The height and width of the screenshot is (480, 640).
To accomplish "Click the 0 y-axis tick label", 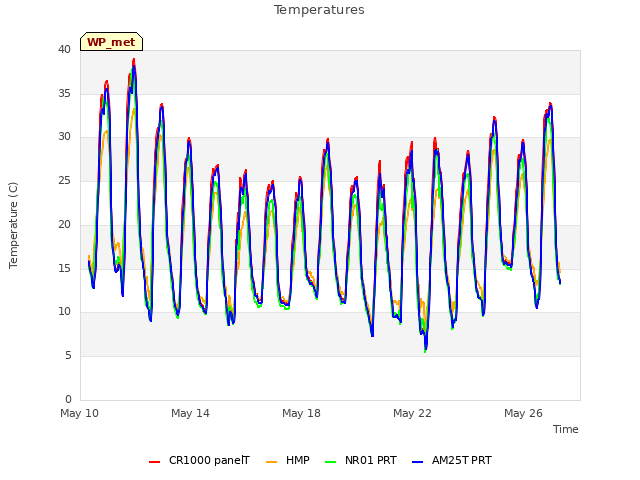I will (x=68, y=399).
